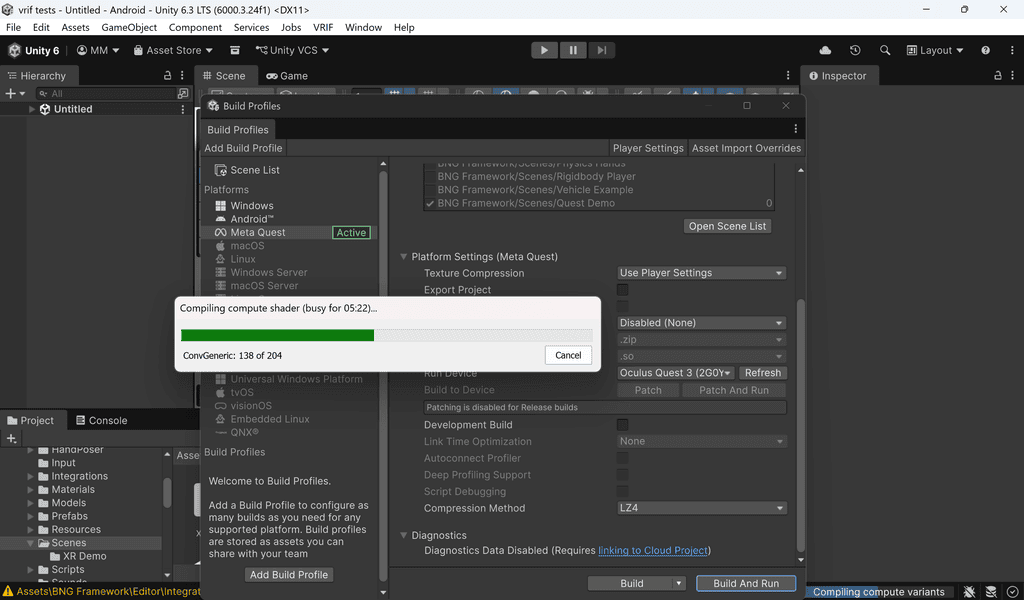Switch to the Game tab
Image resolution: width=1024 pixels, height=600 pixels.
coord(287,76)
